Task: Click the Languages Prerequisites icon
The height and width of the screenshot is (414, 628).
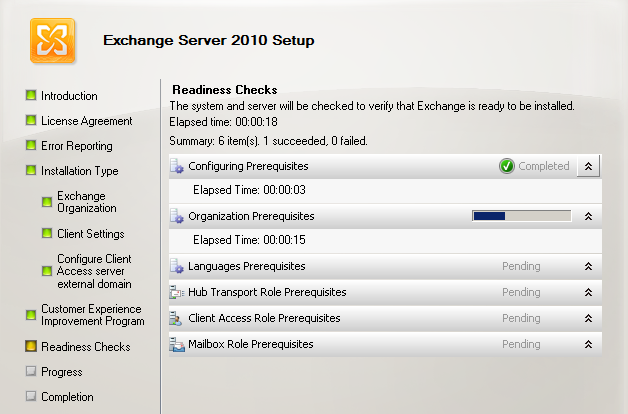Action: tap(177, 266)
